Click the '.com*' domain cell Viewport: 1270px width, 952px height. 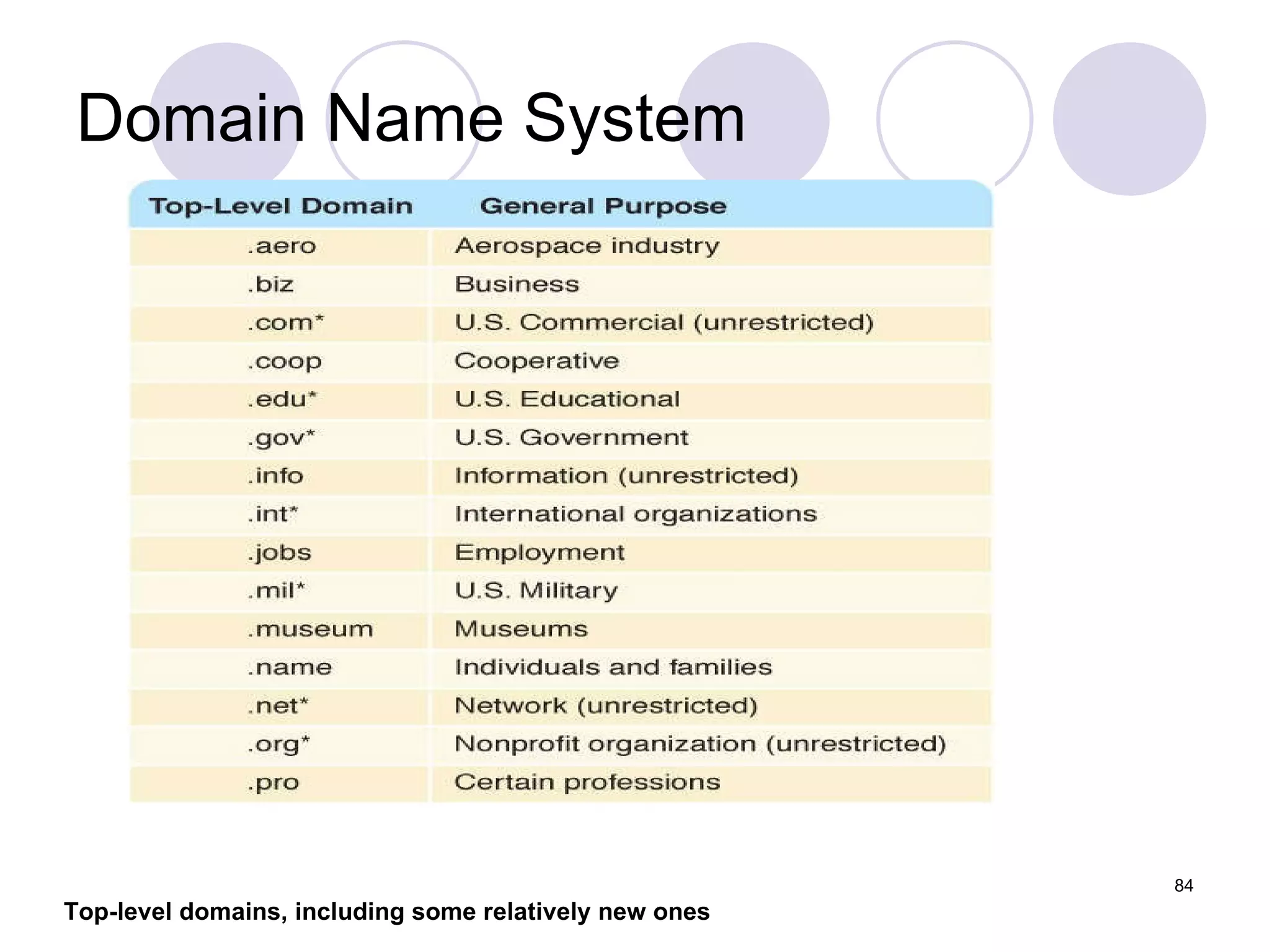tap(279, 324)
